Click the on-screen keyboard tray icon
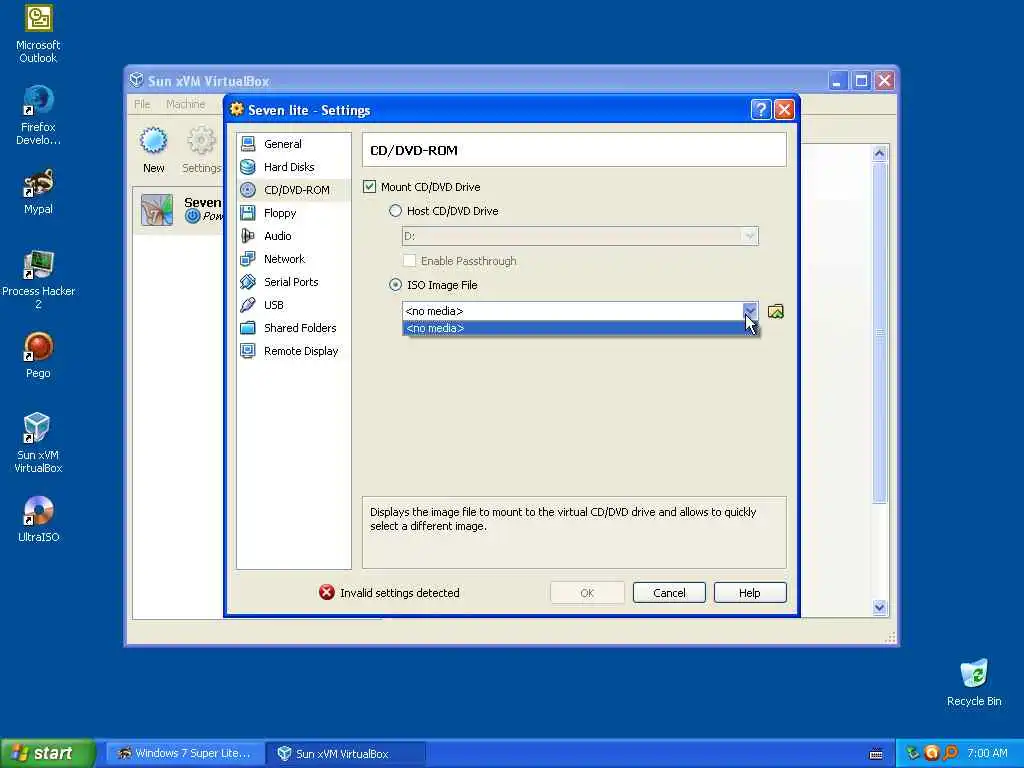This screenshot has width=1024, height=768. point(876,754)
